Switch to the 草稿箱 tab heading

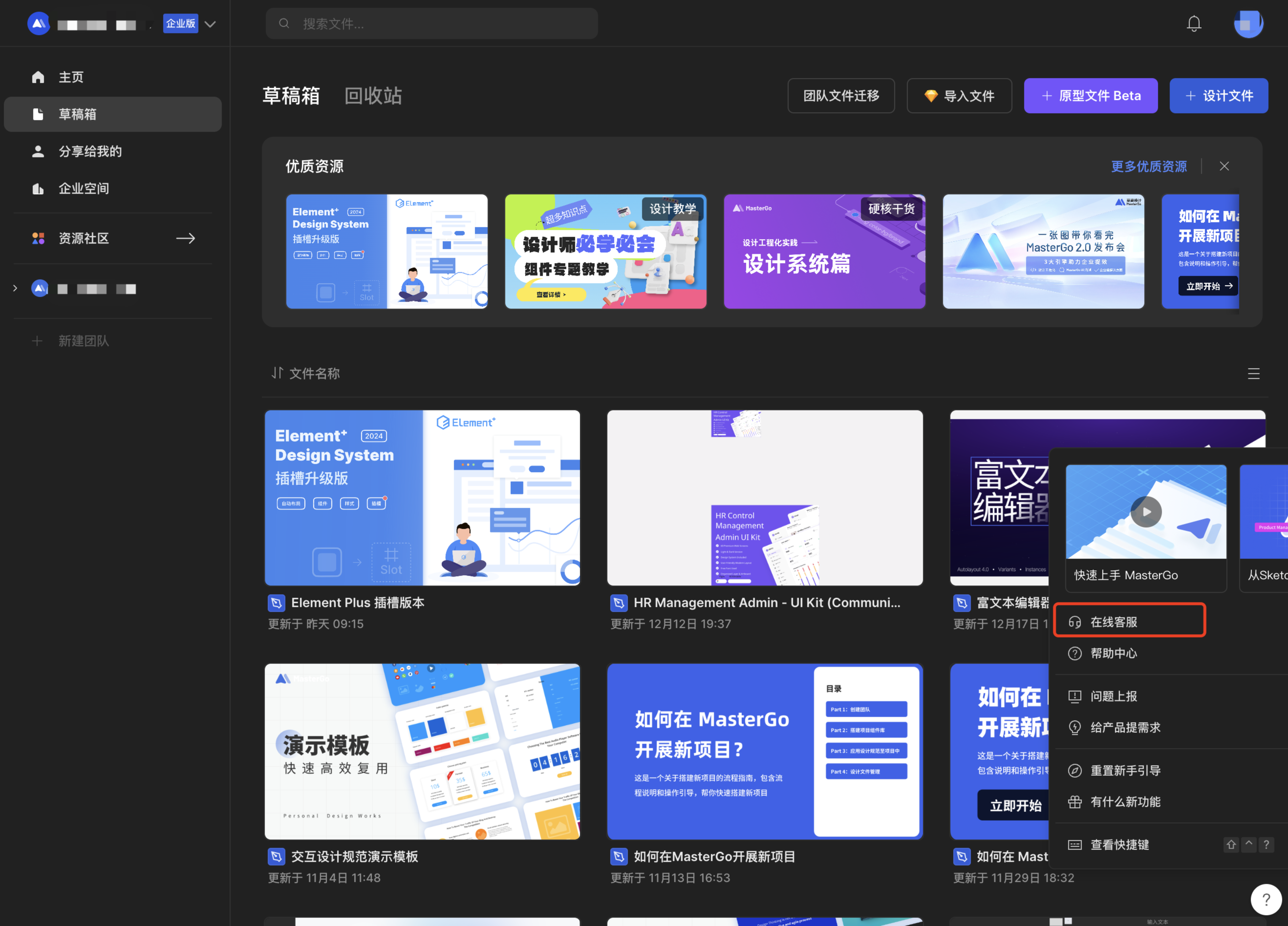click(291, 96)
